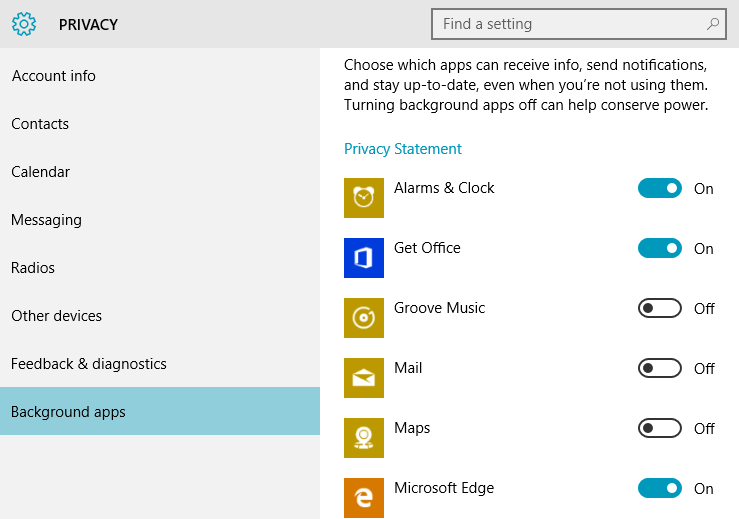Click the PRIVACY page title
Screen dimensions: 739x519
[88, 25]
